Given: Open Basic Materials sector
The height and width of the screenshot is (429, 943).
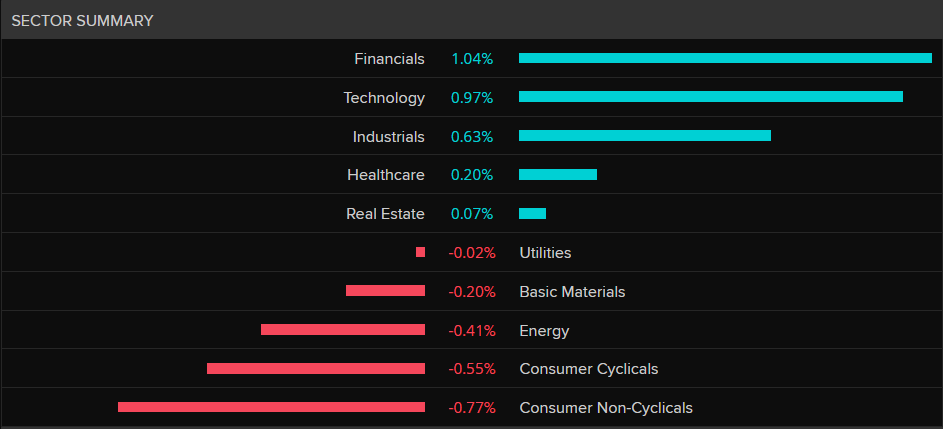Looking at the screenshot, I should 572,292.
